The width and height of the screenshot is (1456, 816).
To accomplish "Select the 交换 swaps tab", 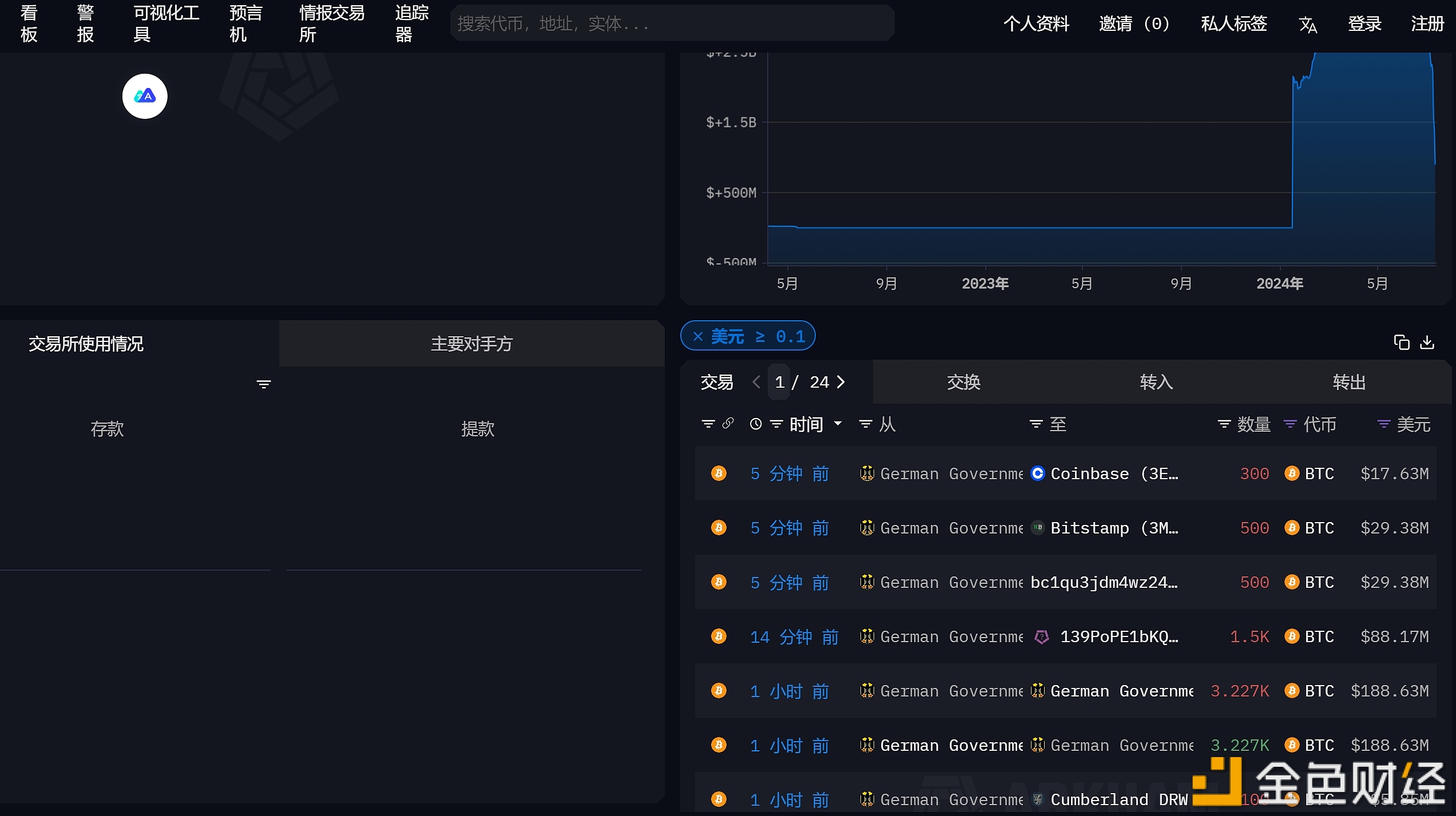I will 963,382.
